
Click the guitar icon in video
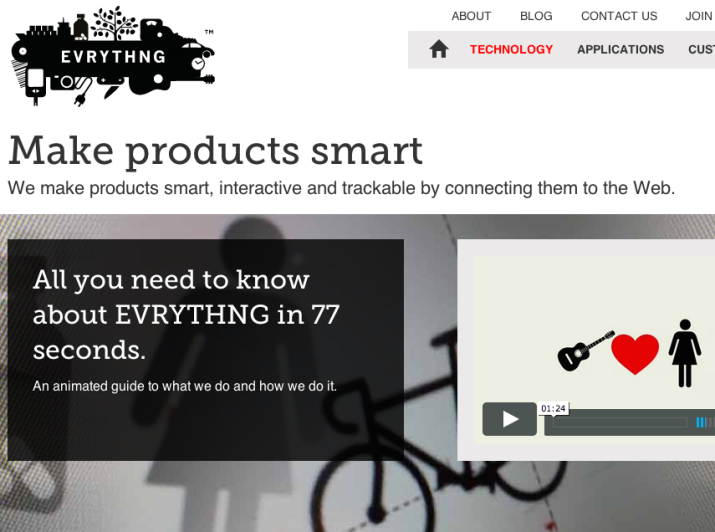click(585, 351)
